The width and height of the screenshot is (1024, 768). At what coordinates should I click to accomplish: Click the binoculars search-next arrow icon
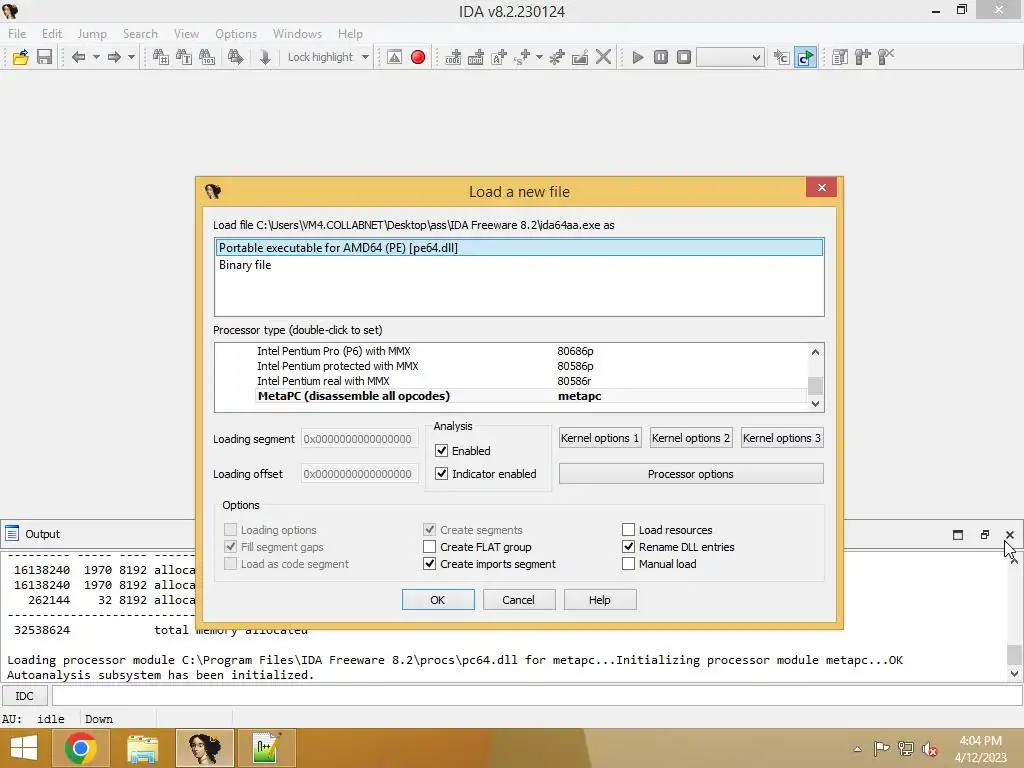(x=235, y=57)
